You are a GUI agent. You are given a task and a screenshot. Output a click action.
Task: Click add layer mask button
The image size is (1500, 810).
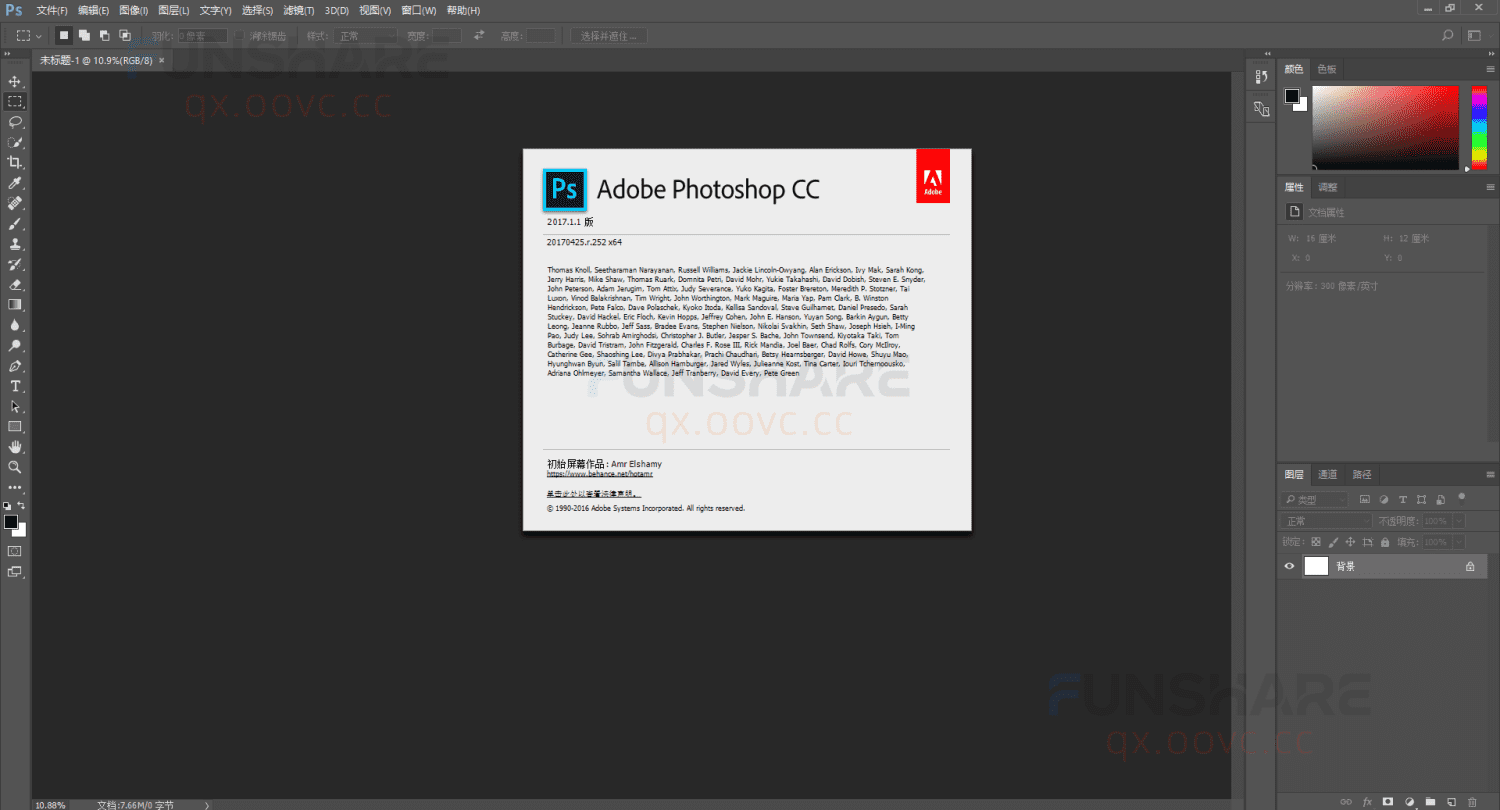pyautogui.click(x=1388, y=801)
